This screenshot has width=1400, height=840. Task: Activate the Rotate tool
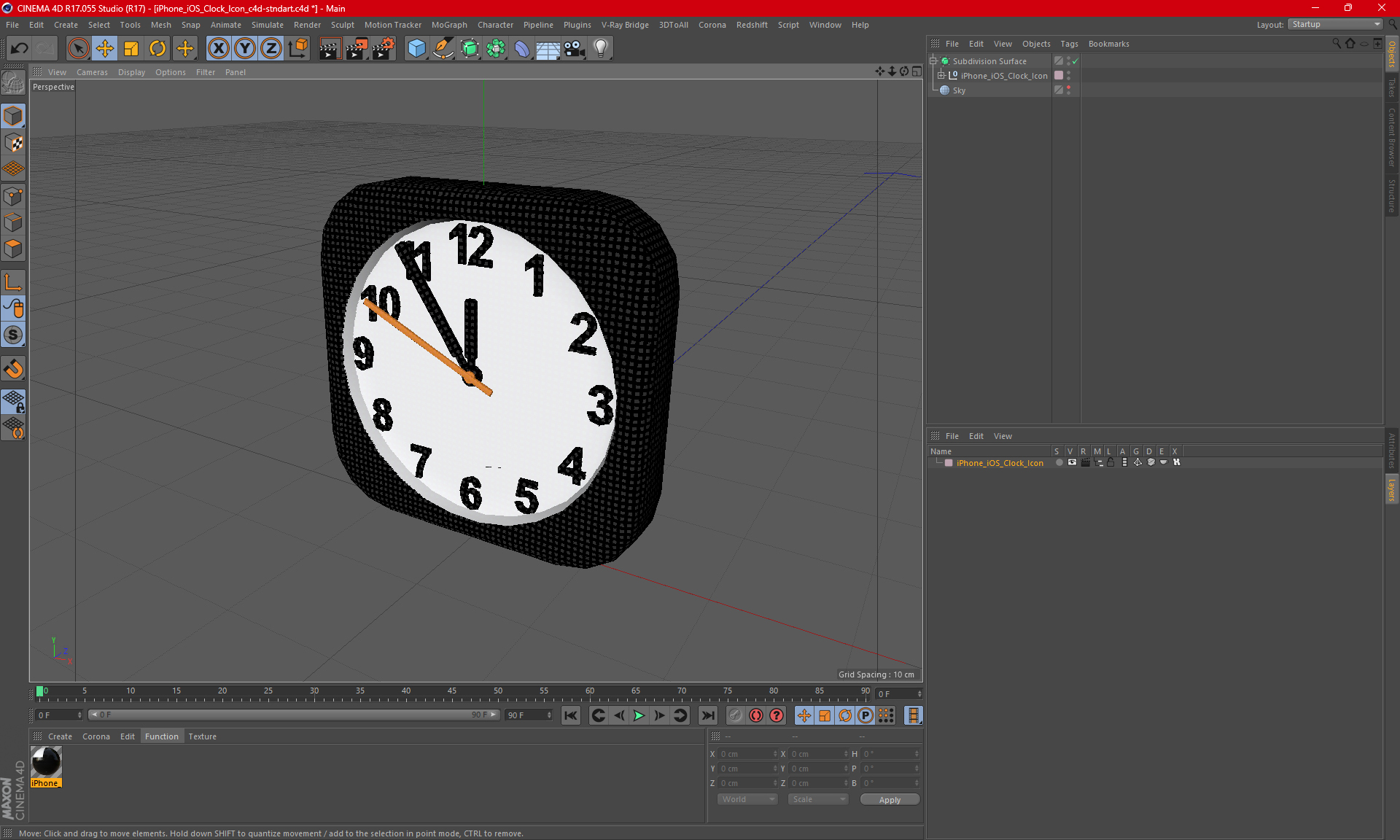157,49
